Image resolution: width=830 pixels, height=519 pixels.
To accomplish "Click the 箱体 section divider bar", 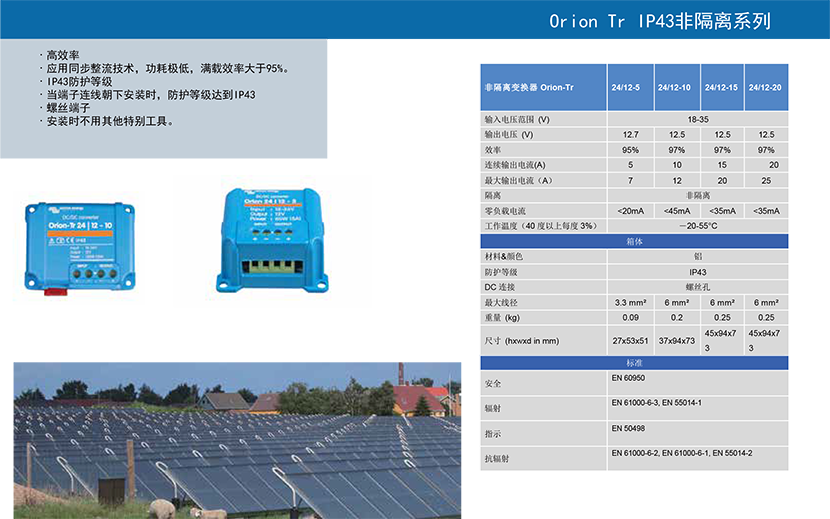I will click(634, 241).
